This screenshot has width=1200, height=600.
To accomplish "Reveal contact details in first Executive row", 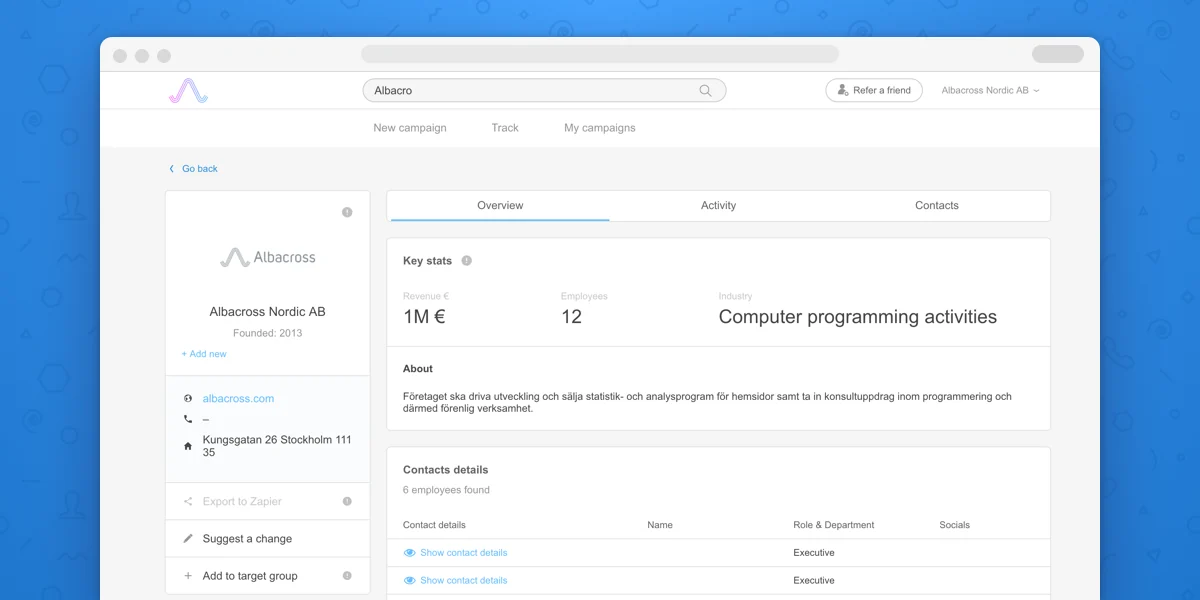I will pyautogui.click(x=455, y=553).
